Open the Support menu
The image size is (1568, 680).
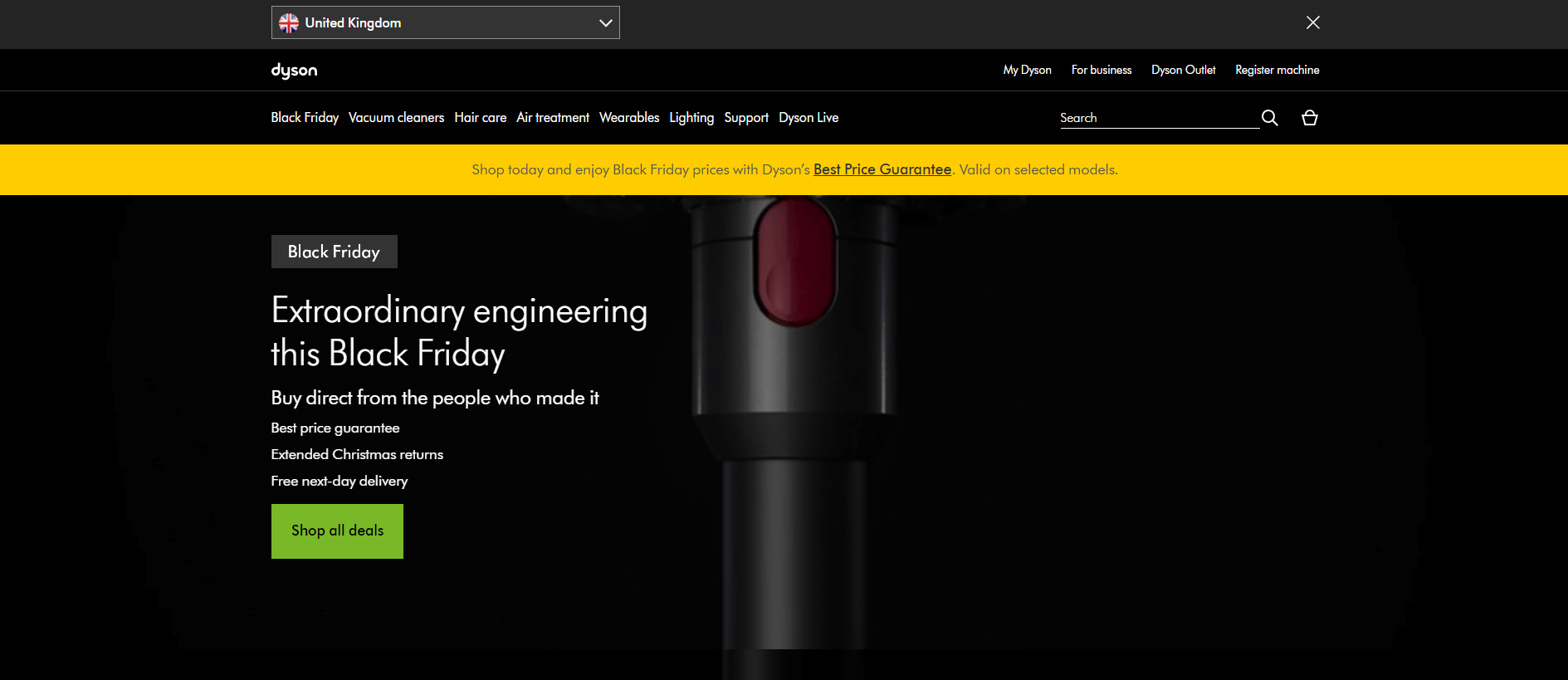coord(746,118)
